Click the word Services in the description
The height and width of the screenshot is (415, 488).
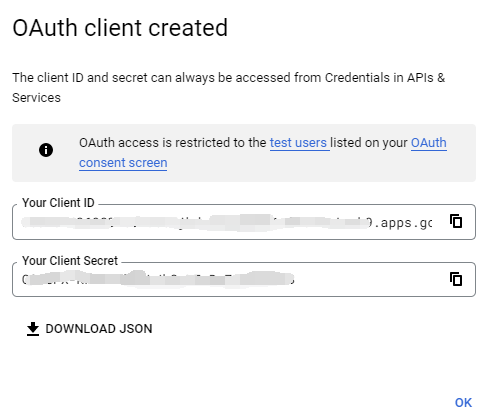36,98
